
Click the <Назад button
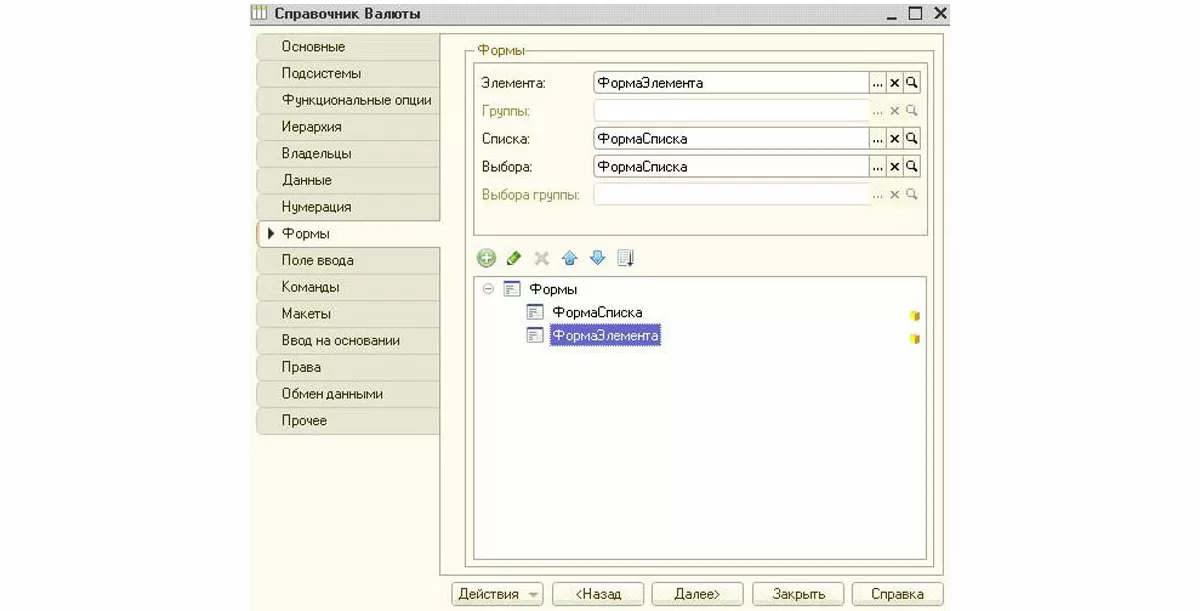click(x=598, y=594)
